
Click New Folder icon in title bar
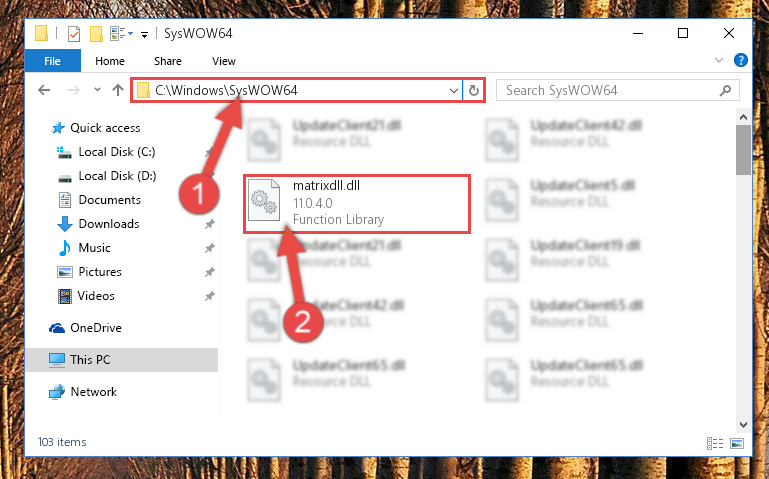point(96,34)
